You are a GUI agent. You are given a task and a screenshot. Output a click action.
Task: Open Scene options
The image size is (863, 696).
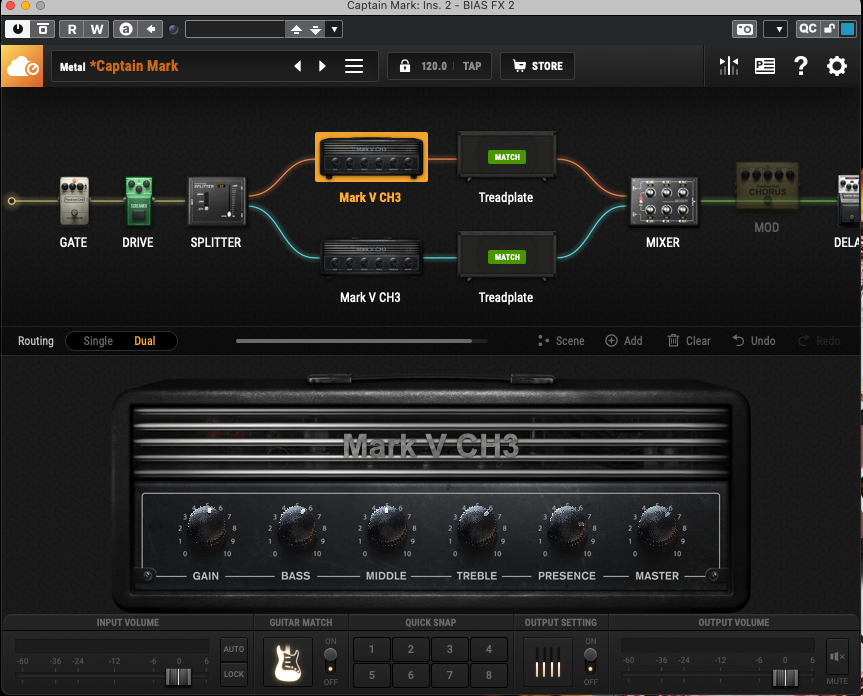click(561, 341)
